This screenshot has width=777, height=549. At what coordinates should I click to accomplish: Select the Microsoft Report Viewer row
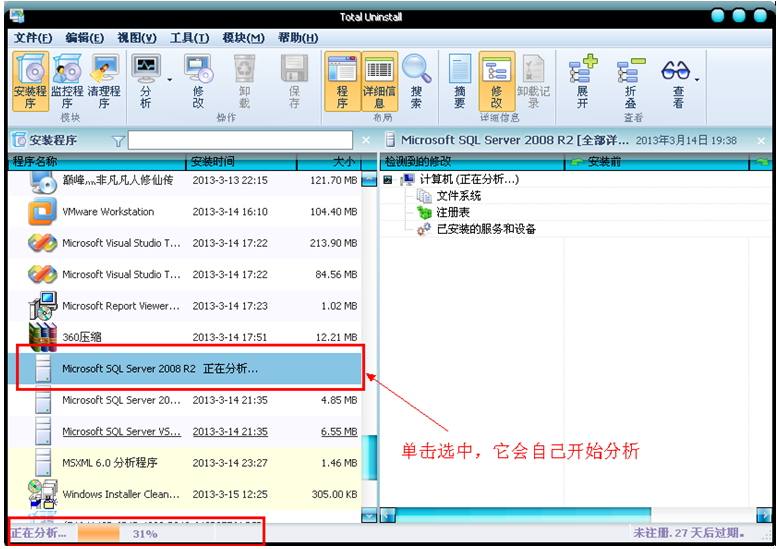point(185,306)
